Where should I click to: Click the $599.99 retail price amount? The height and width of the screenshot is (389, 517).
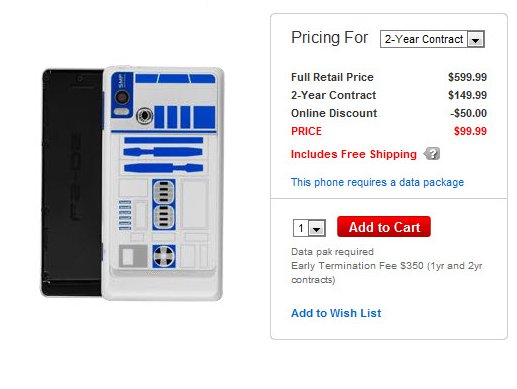(x=467, y=77)
